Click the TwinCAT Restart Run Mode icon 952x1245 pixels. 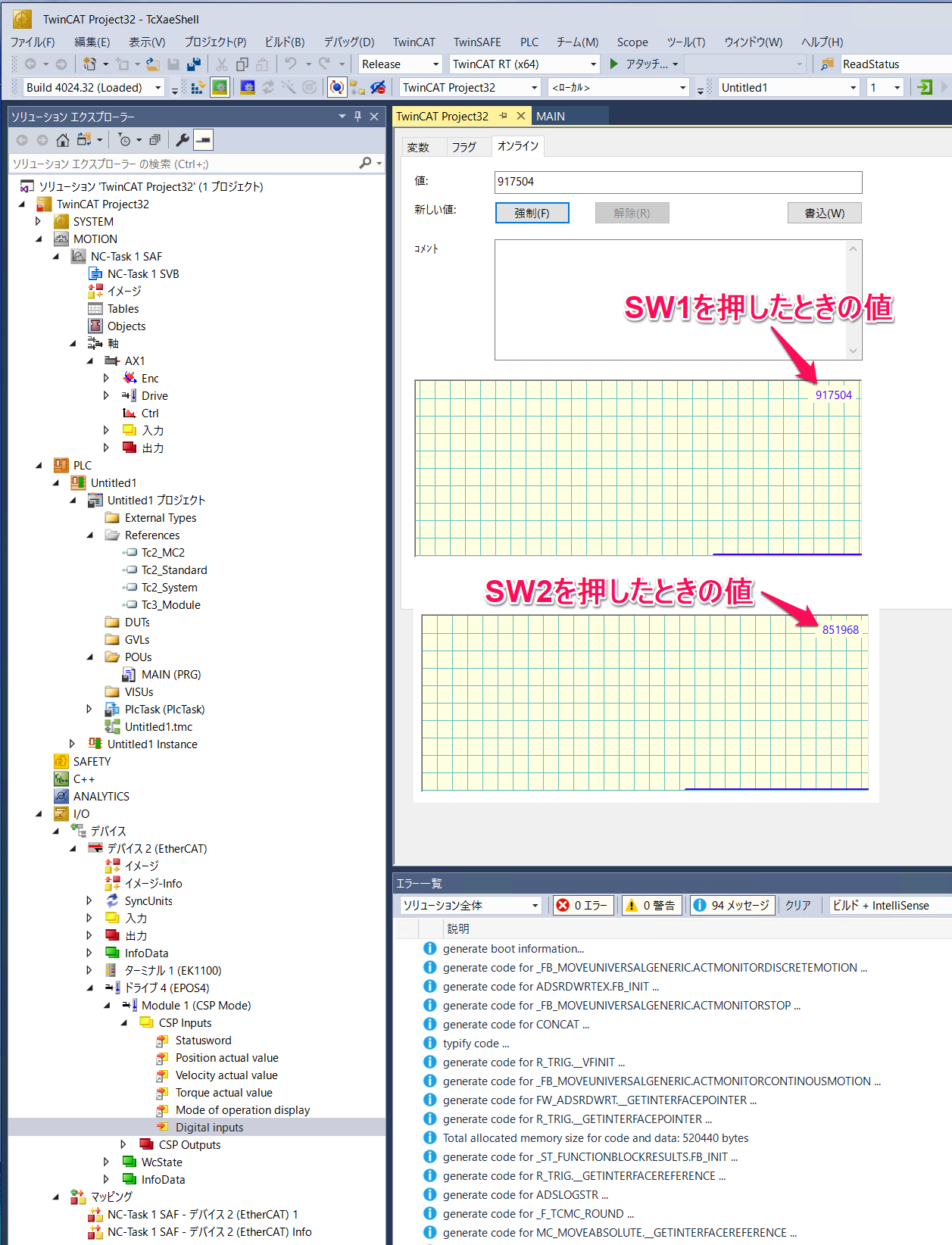pos(219,88)
